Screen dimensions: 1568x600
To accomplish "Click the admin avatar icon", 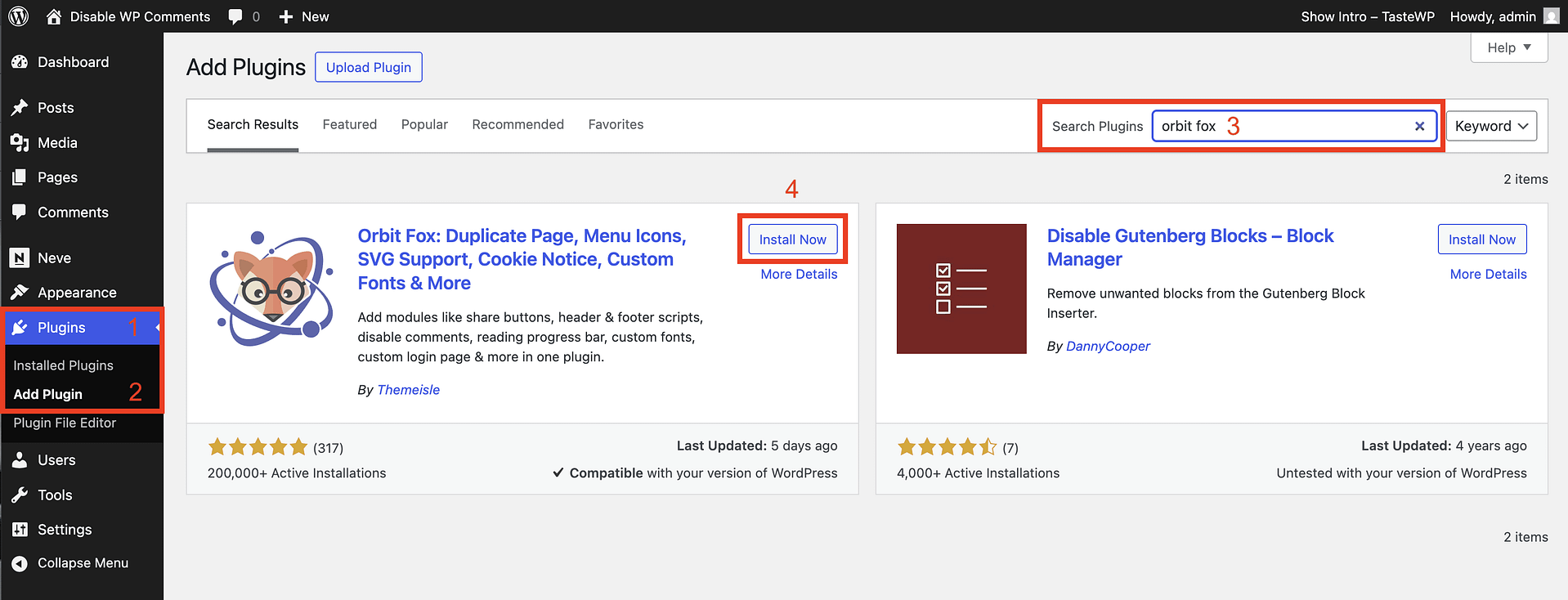I will [x=1551, y=16].
